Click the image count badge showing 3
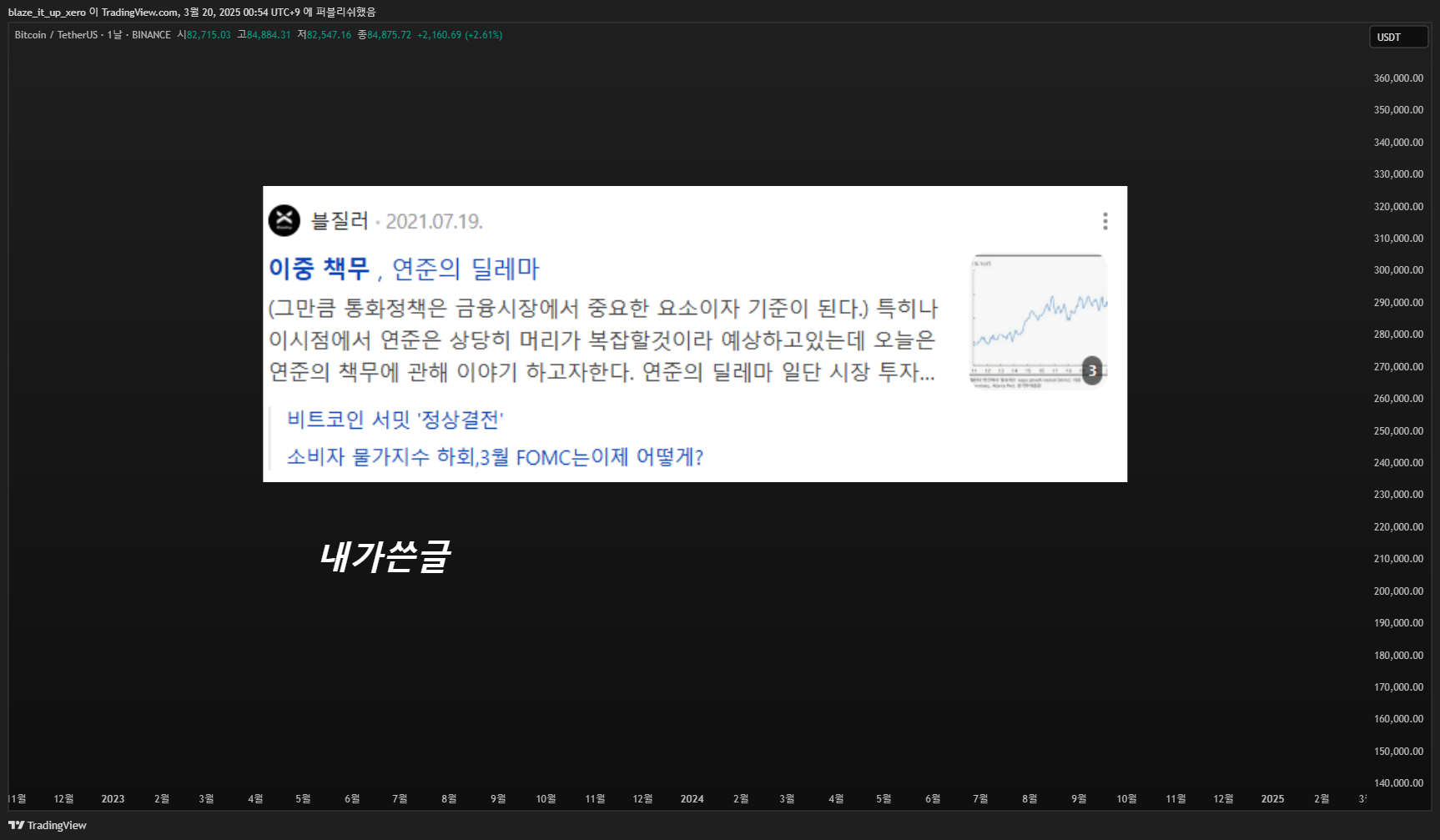Screen dimensions: 1440x840 1092,370
